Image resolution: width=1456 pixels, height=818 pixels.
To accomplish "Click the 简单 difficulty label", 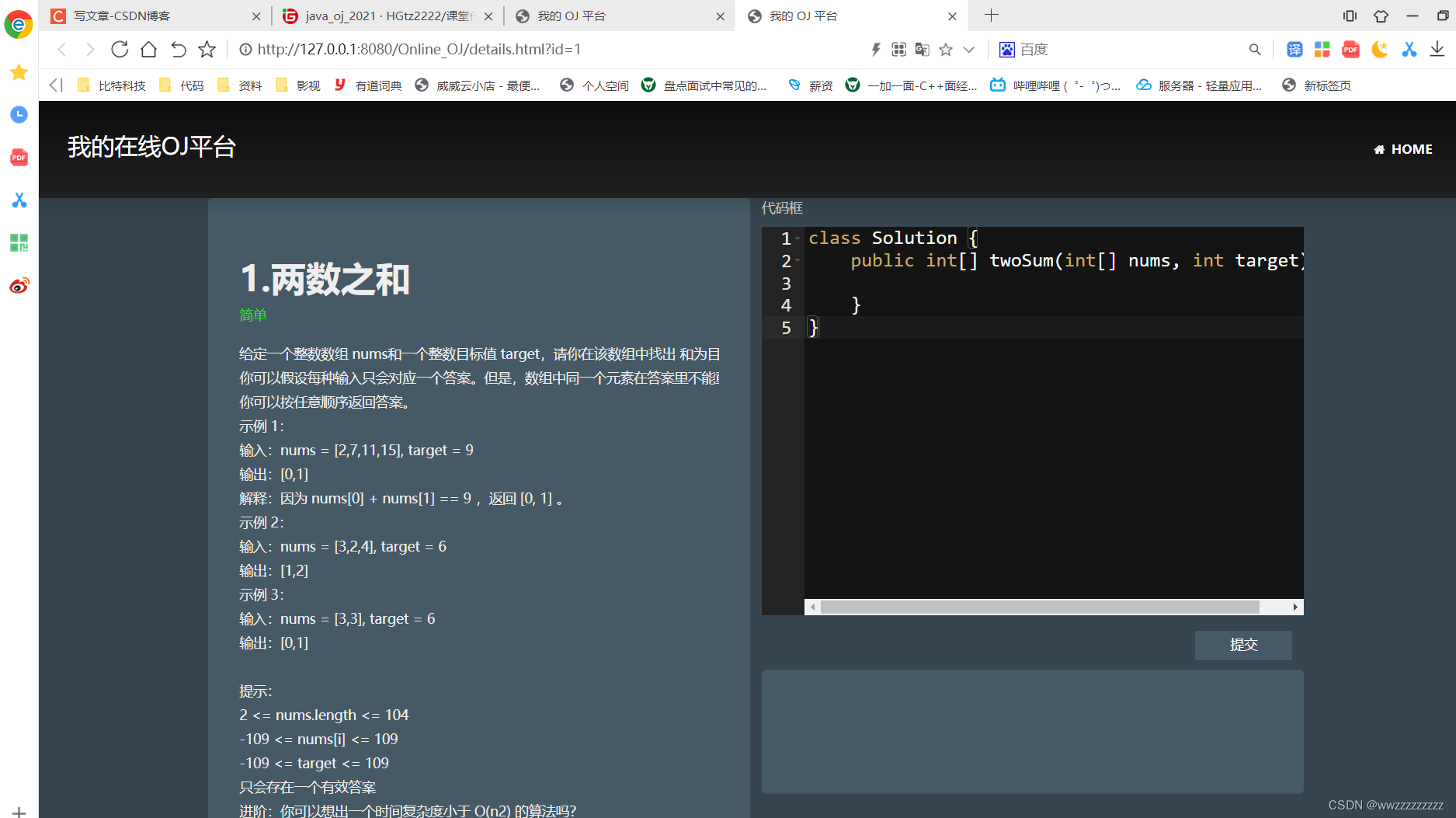I will click(x=253, y=315).
